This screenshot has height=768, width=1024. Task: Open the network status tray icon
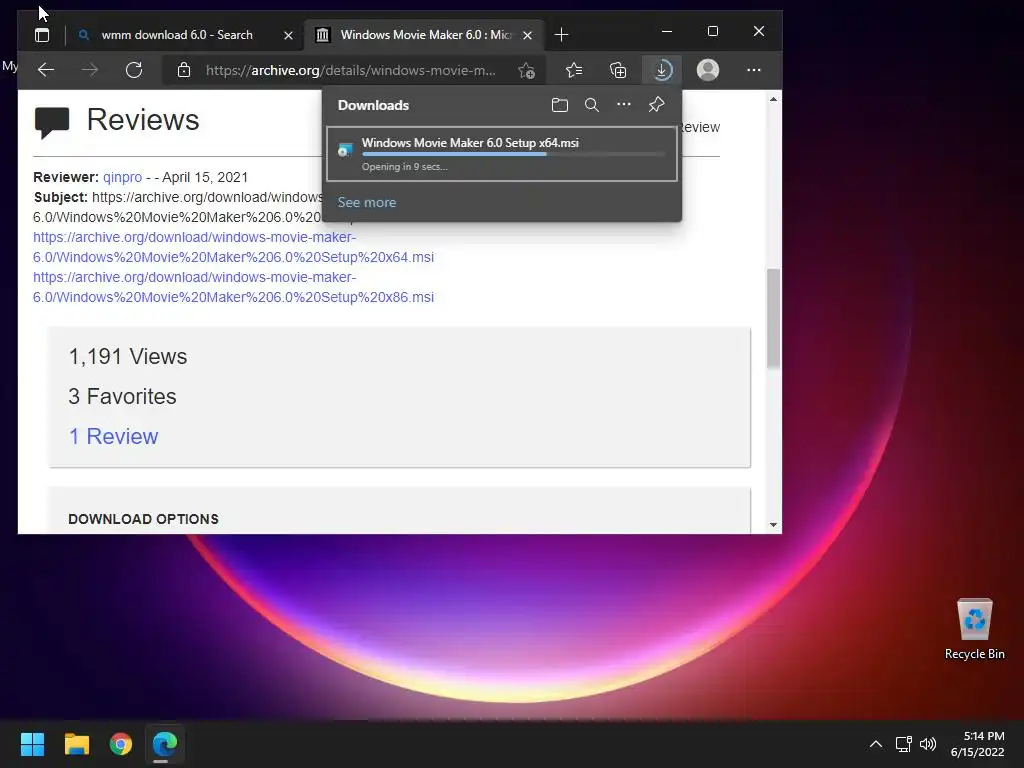click(904, 744)
